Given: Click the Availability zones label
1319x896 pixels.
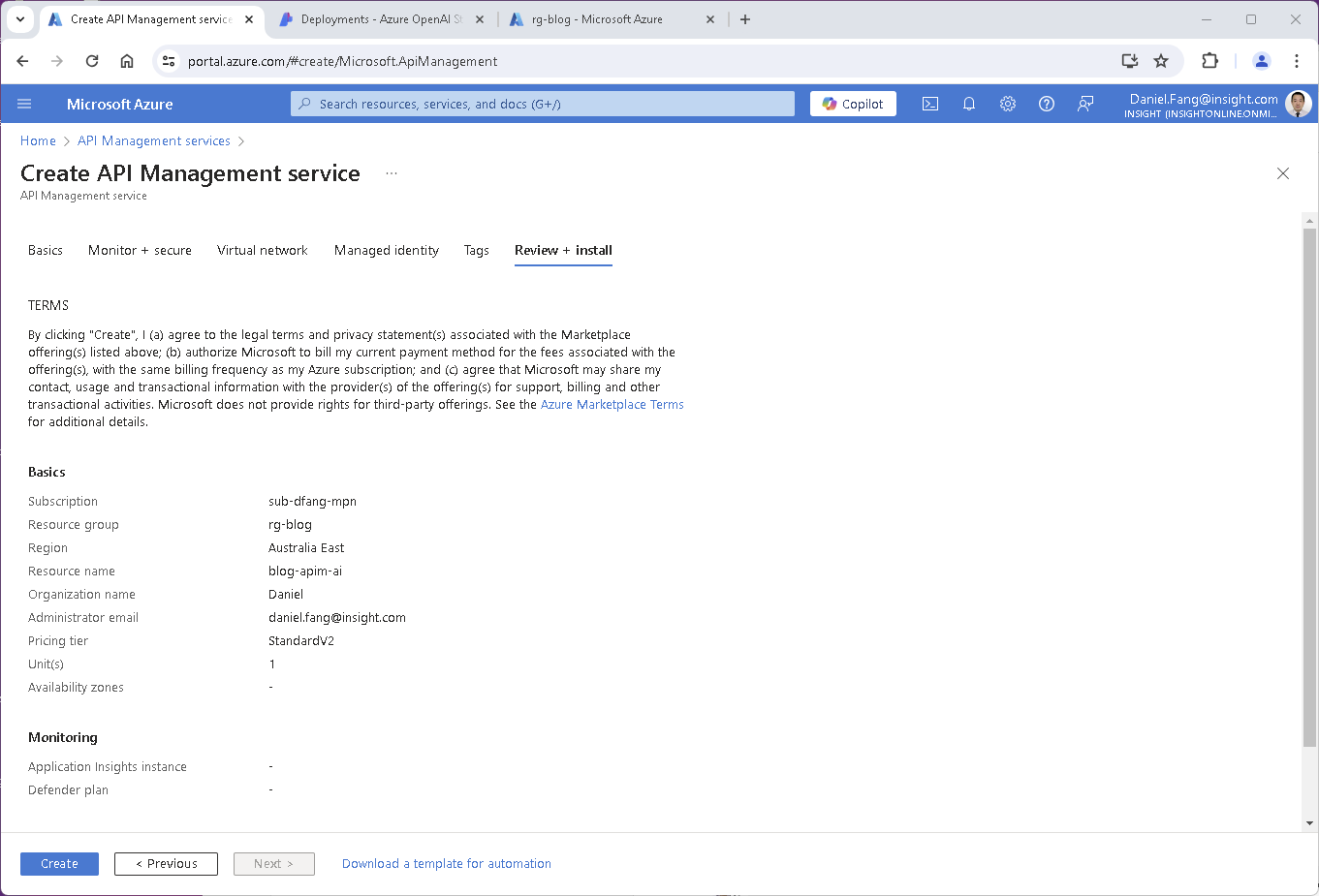Looking at the screenshot, I should (x=76, y=688).
